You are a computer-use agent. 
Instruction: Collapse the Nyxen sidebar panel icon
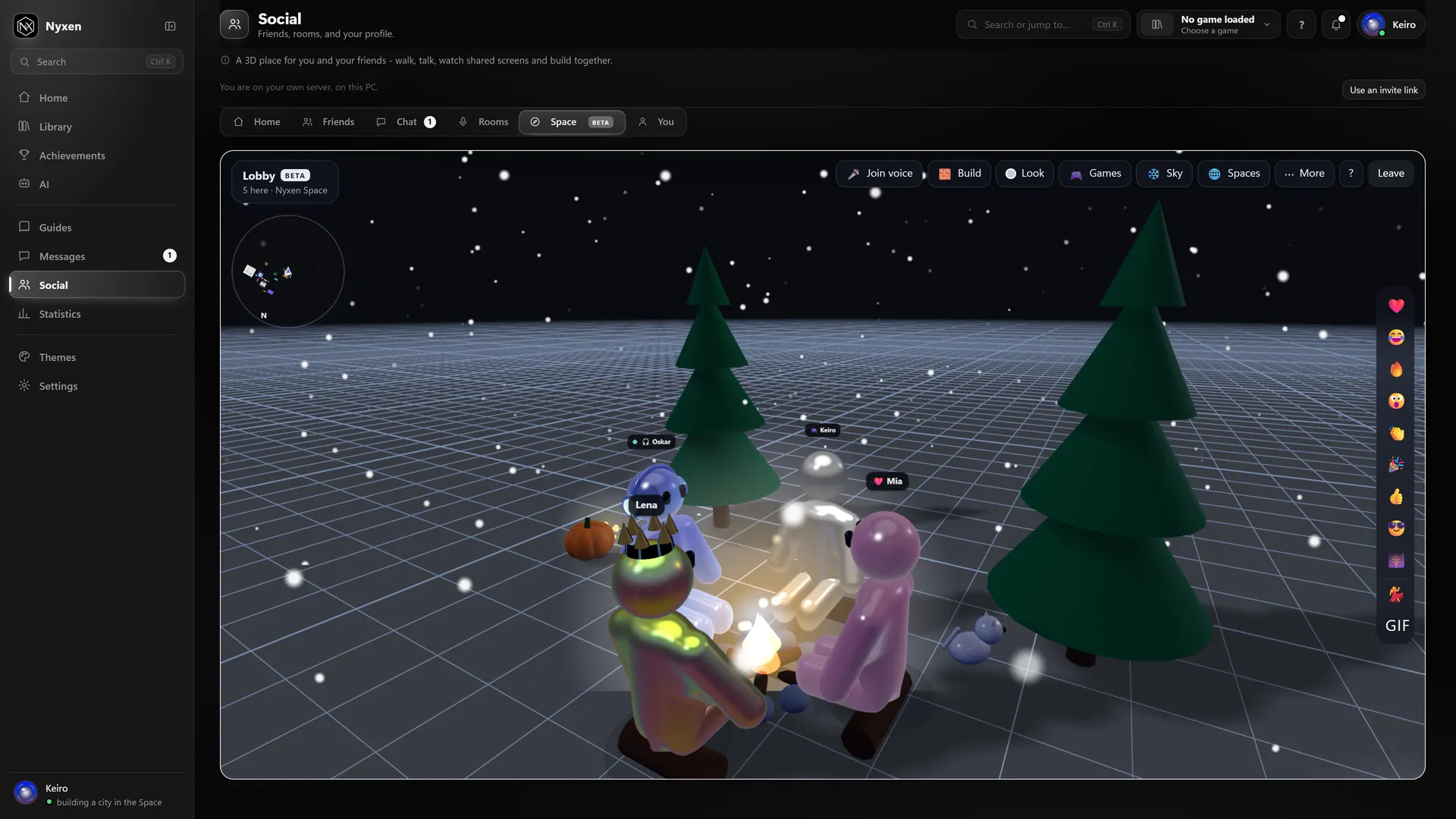[170, 26]
